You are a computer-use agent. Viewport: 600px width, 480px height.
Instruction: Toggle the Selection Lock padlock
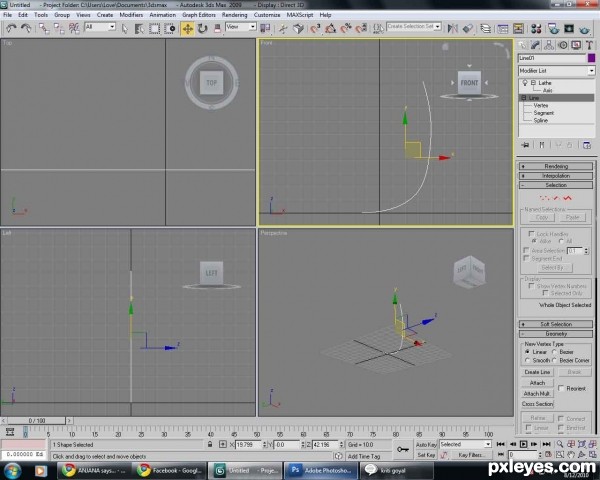210,444
